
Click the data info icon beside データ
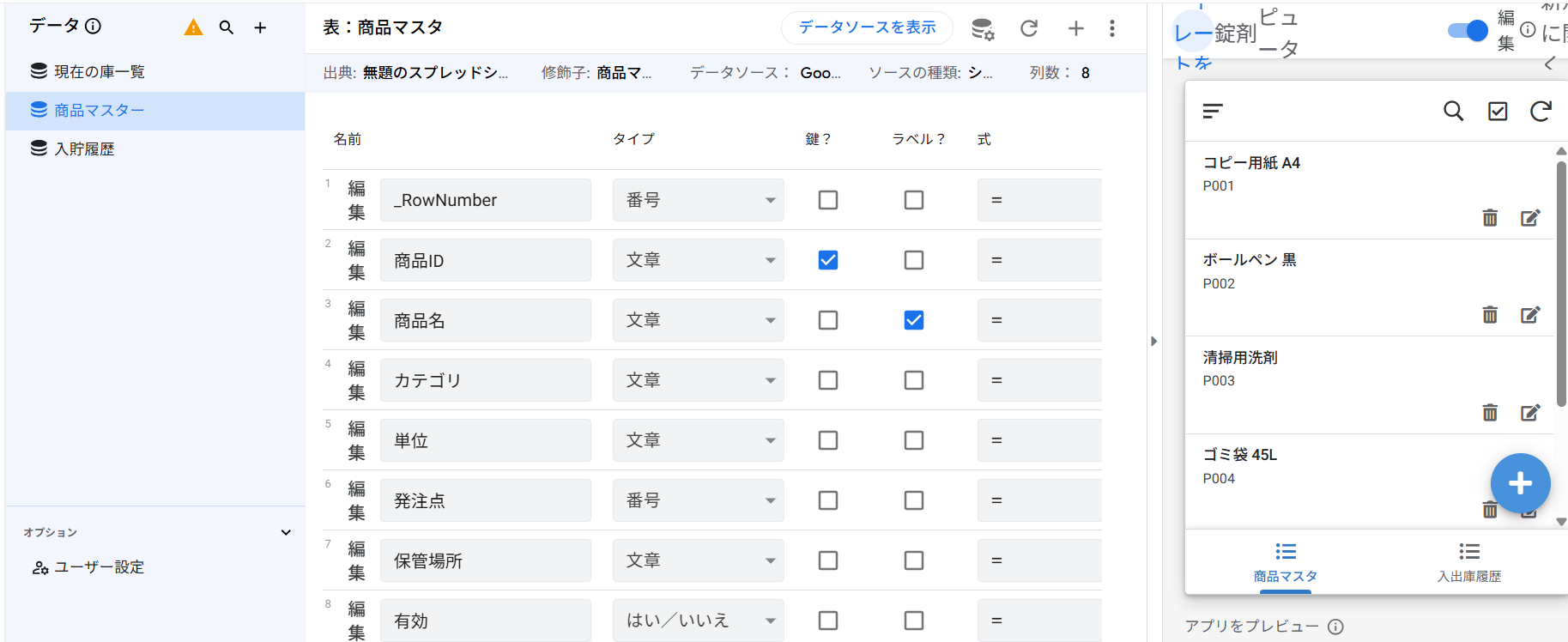[93, 27]
